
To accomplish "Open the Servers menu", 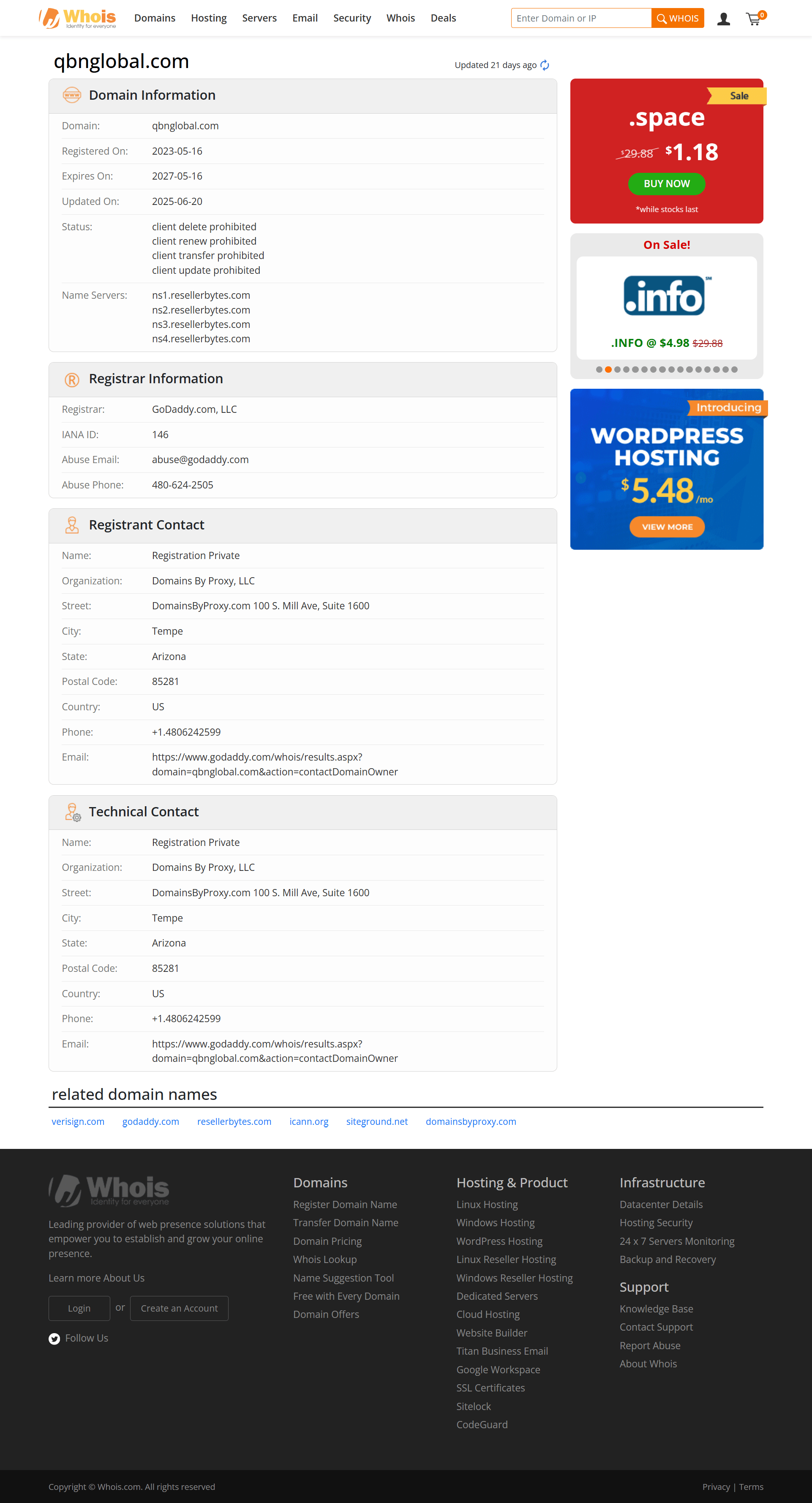I will (x=259, y=18).
